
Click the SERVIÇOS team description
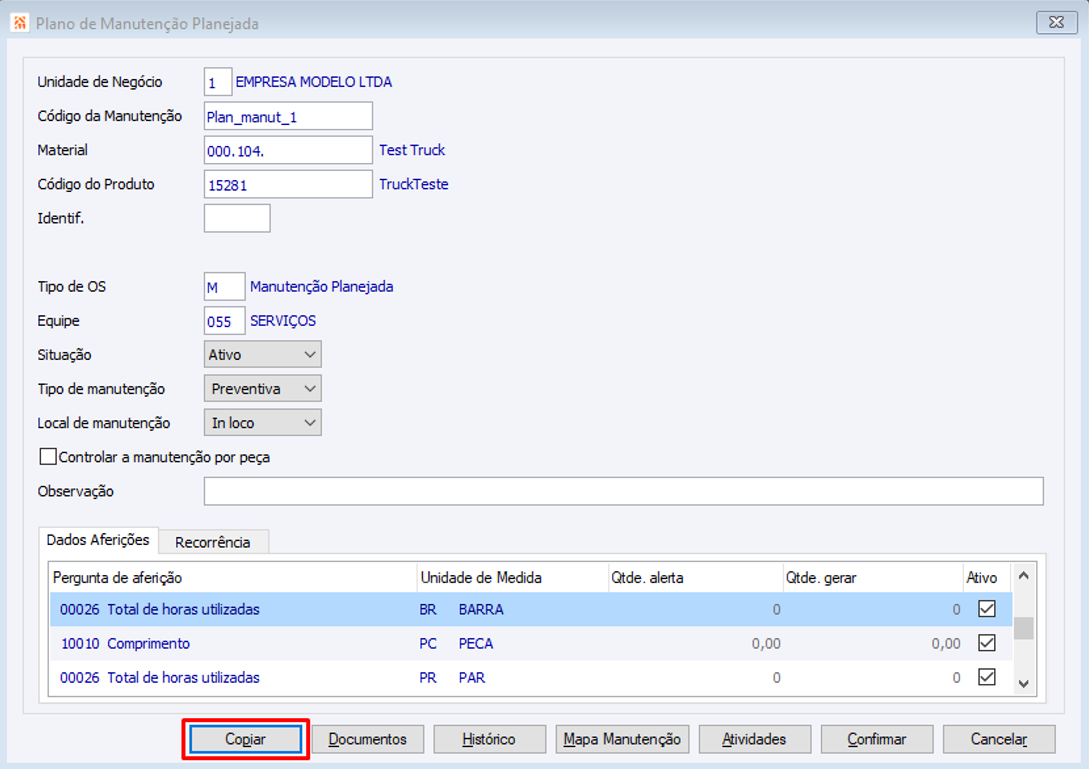(x=283, y=320)
